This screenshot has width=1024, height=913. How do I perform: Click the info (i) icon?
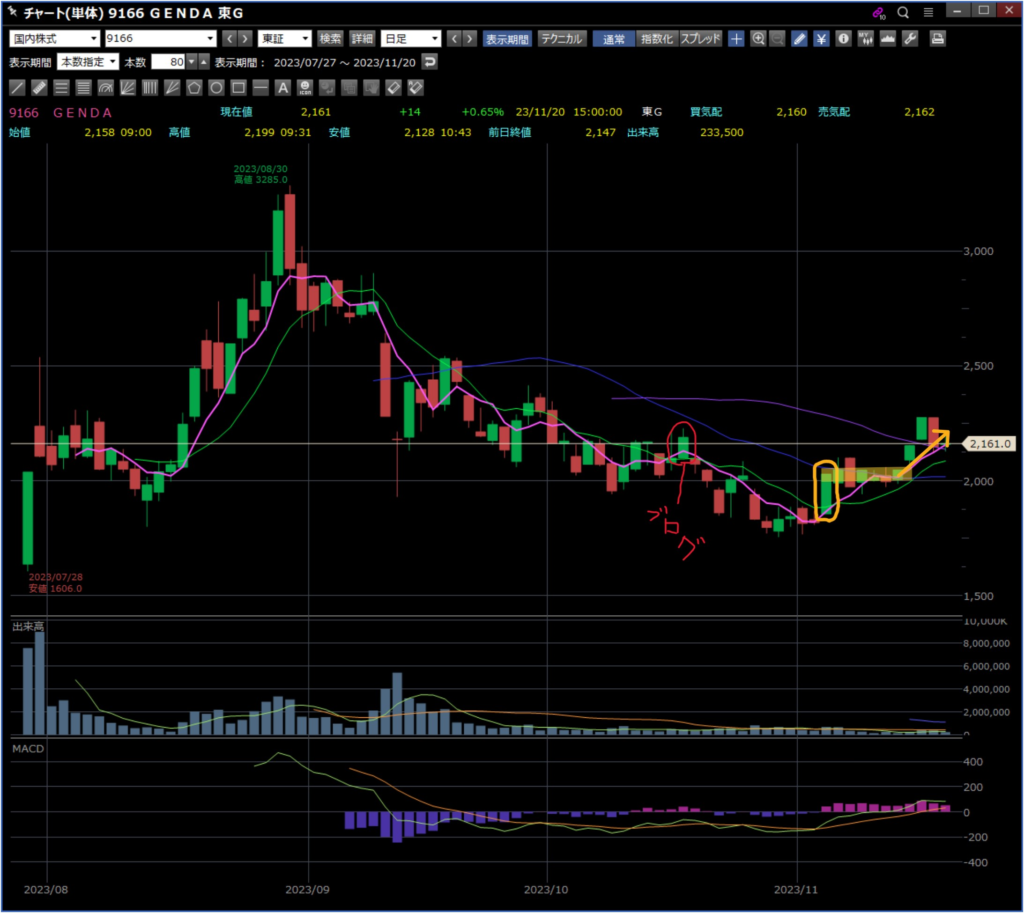[843, 39]
